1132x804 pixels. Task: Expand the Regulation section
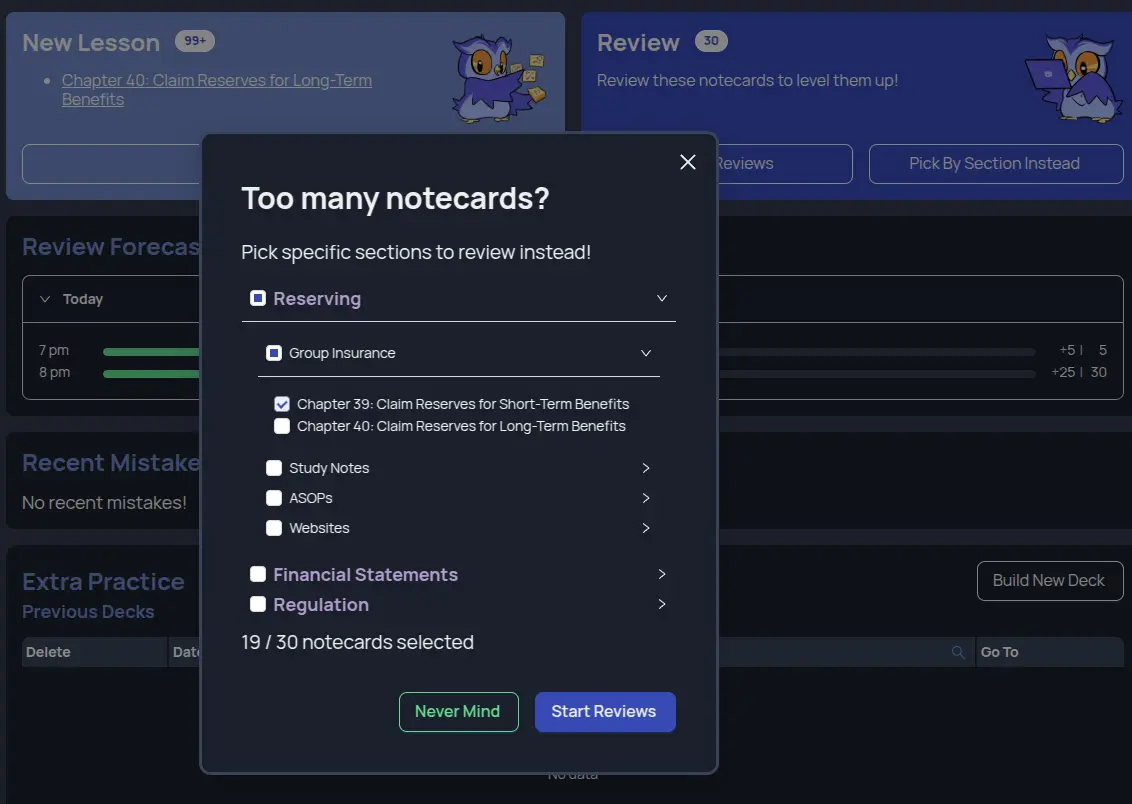661,604
